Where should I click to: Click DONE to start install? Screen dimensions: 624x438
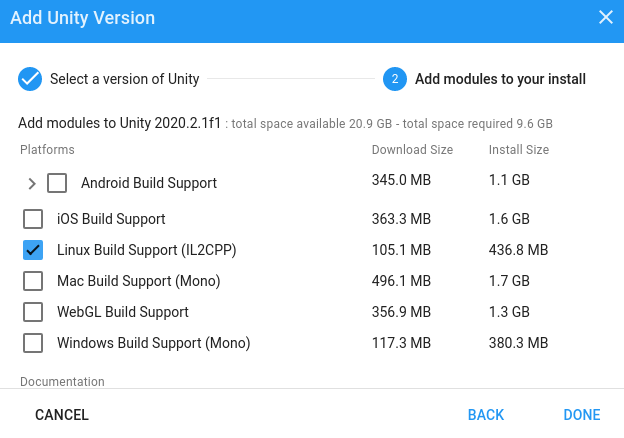coord(581,415)
